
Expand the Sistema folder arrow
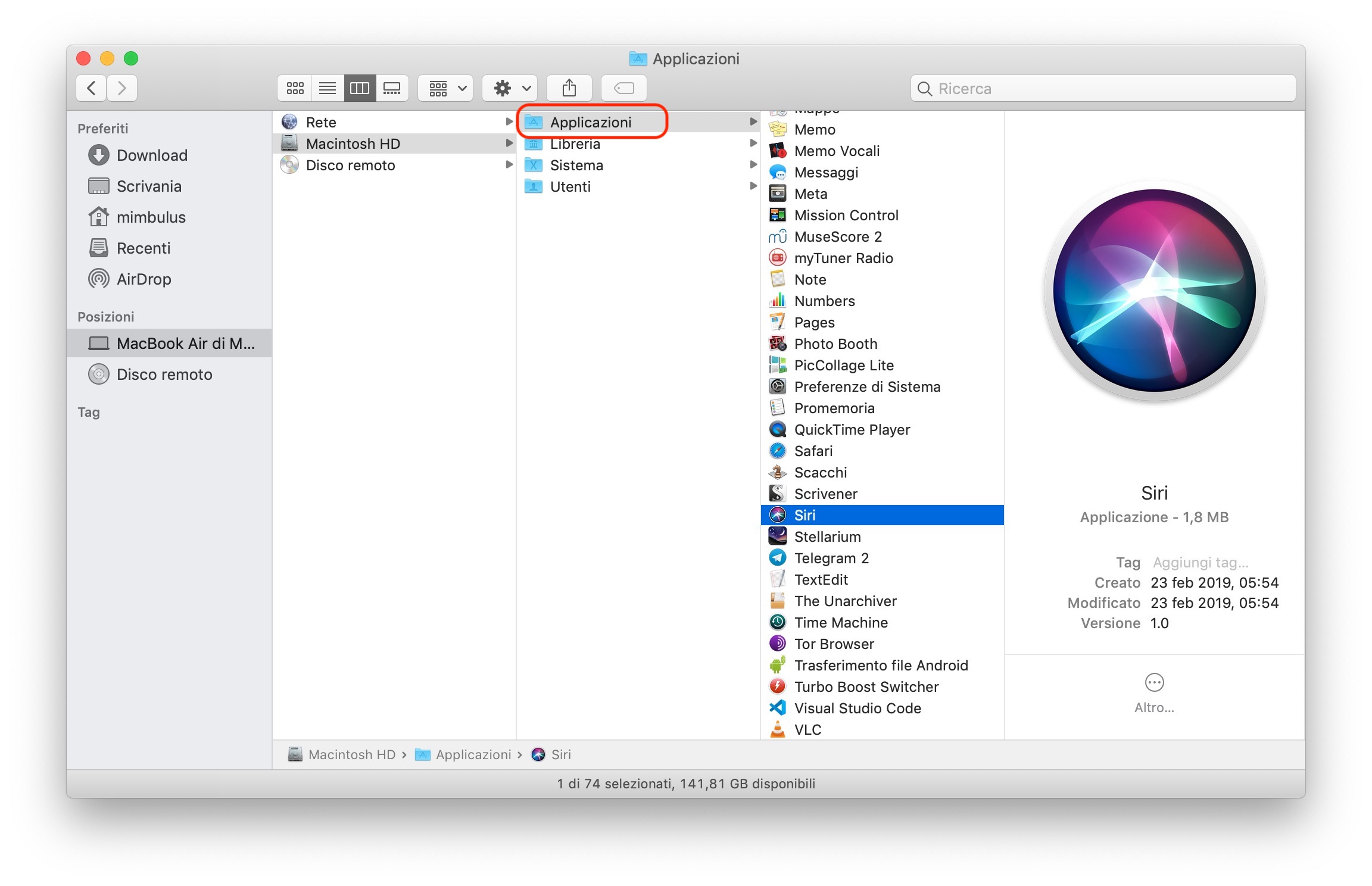[753, 165]
